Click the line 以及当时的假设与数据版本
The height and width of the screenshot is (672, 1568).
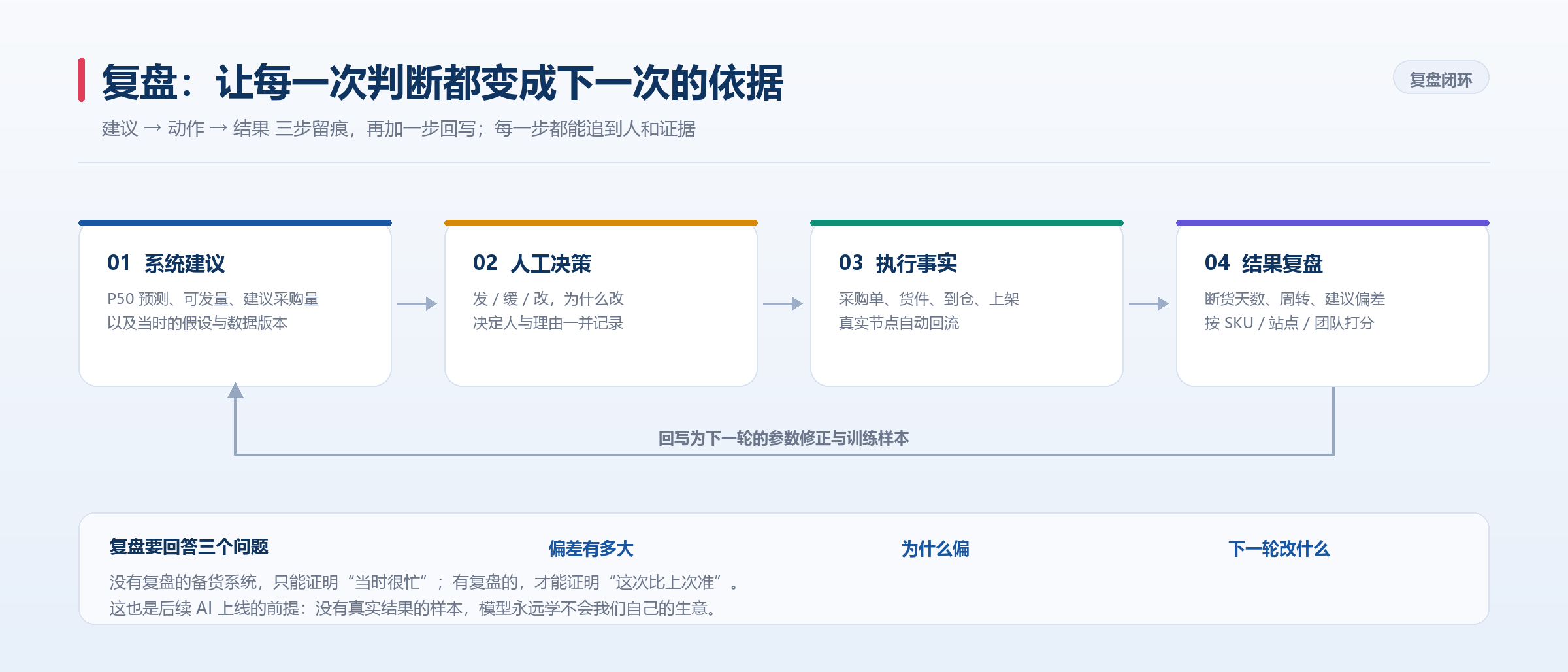click(197, 323)
